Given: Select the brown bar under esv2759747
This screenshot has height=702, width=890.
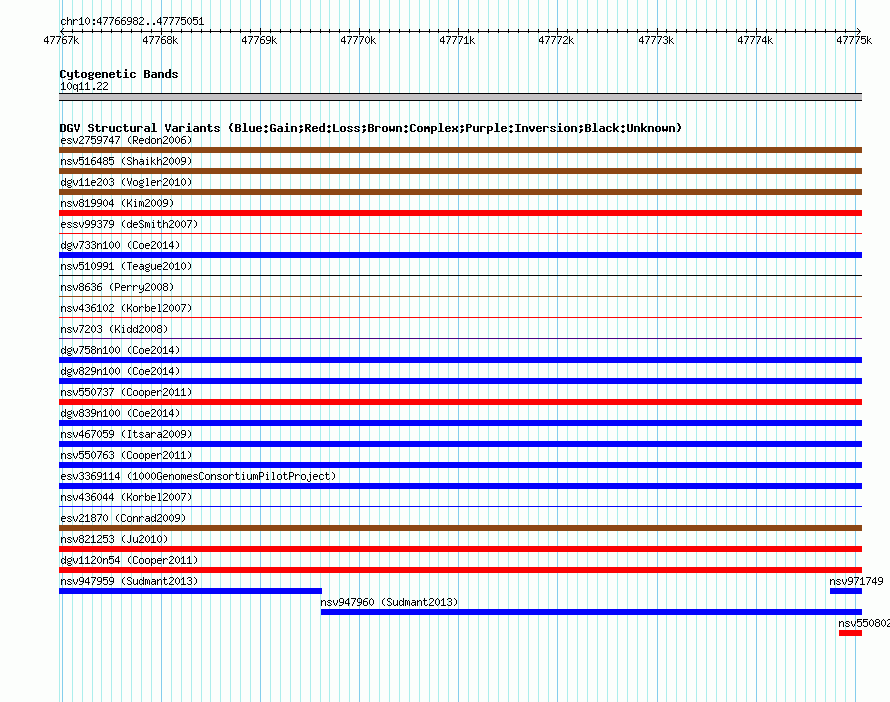Looking at the screenshot, I should (460, 150).
